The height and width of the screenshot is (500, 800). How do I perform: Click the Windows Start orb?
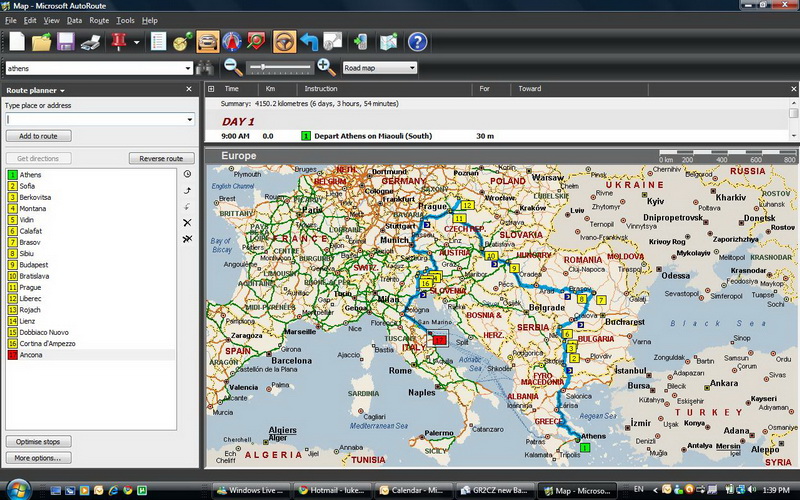[x=18, y=490]
